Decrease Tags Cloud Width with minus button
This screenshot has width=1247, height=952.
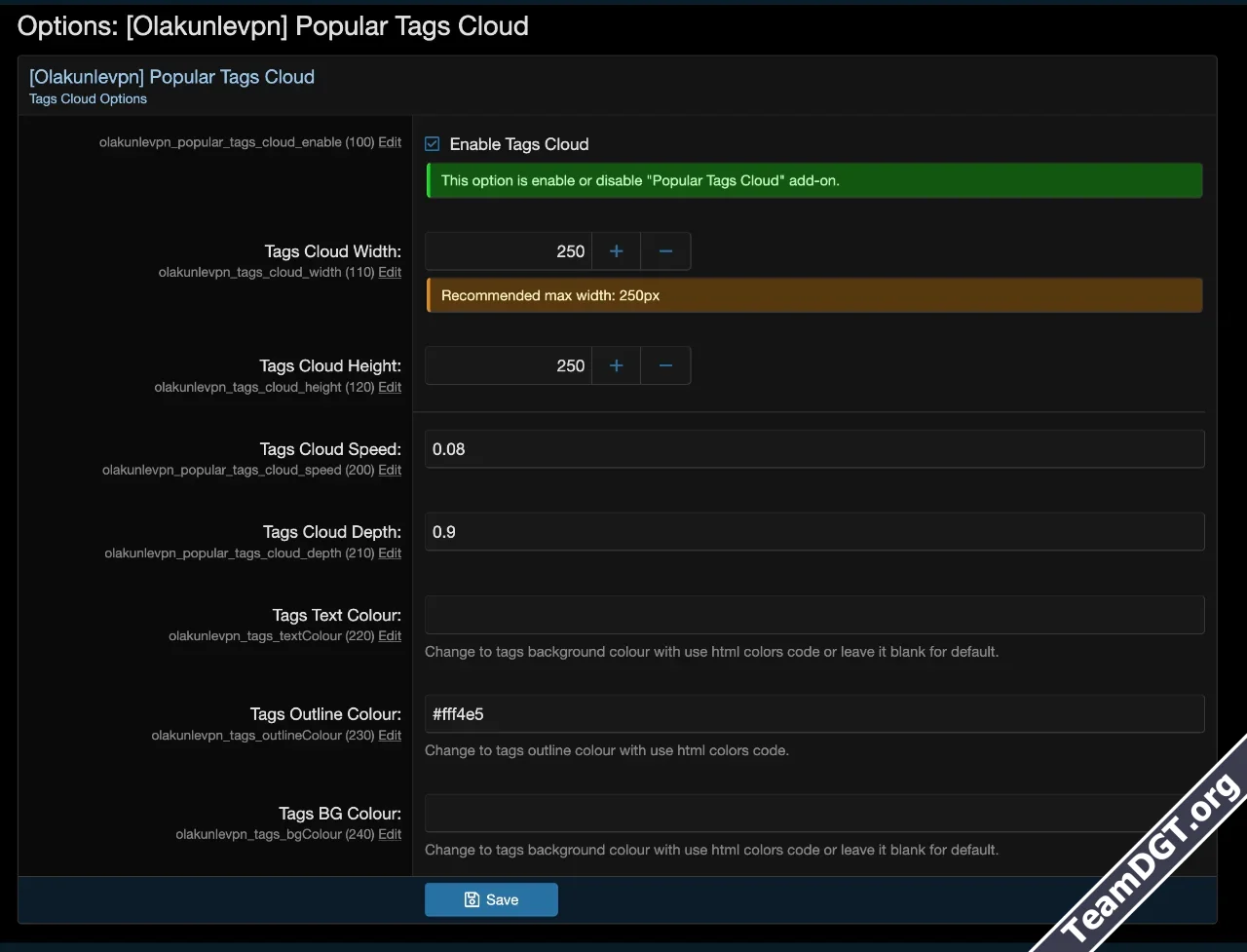665,251
